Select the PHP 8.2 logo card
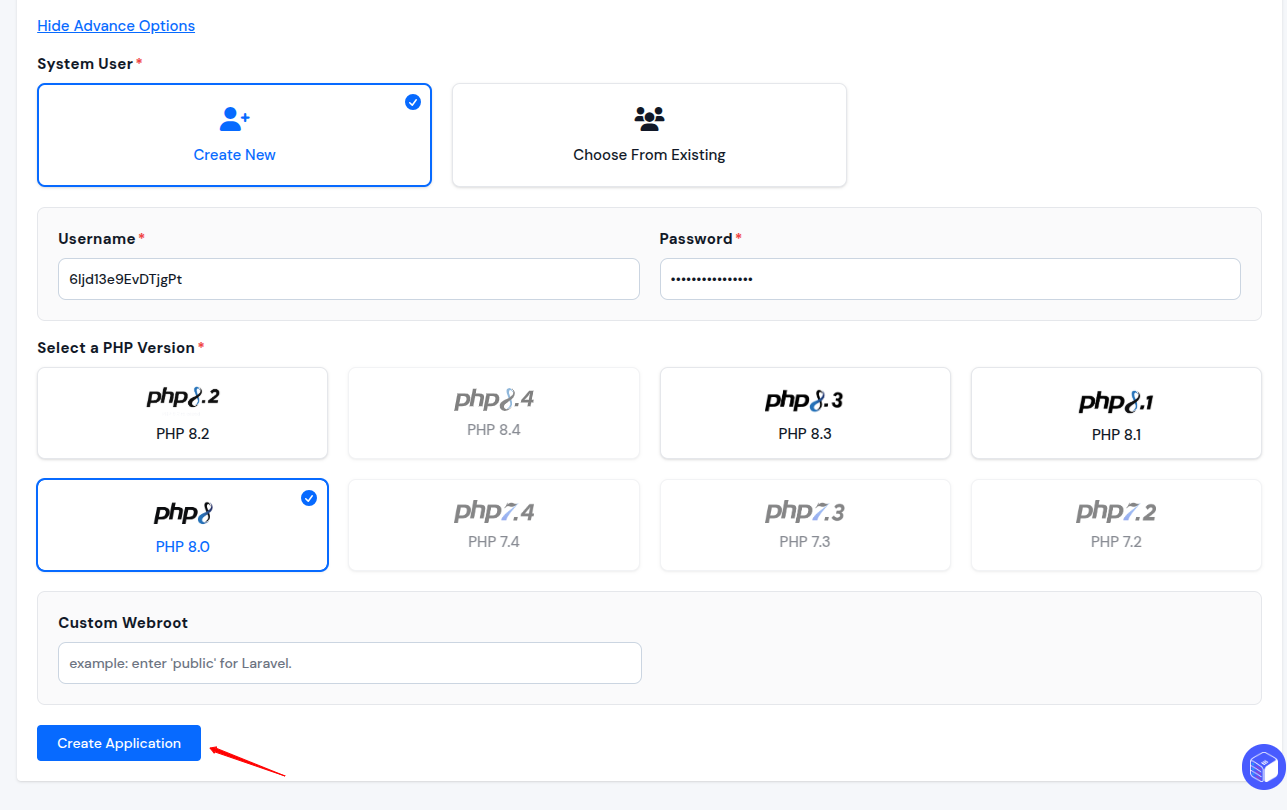 (x=183, y=413)
